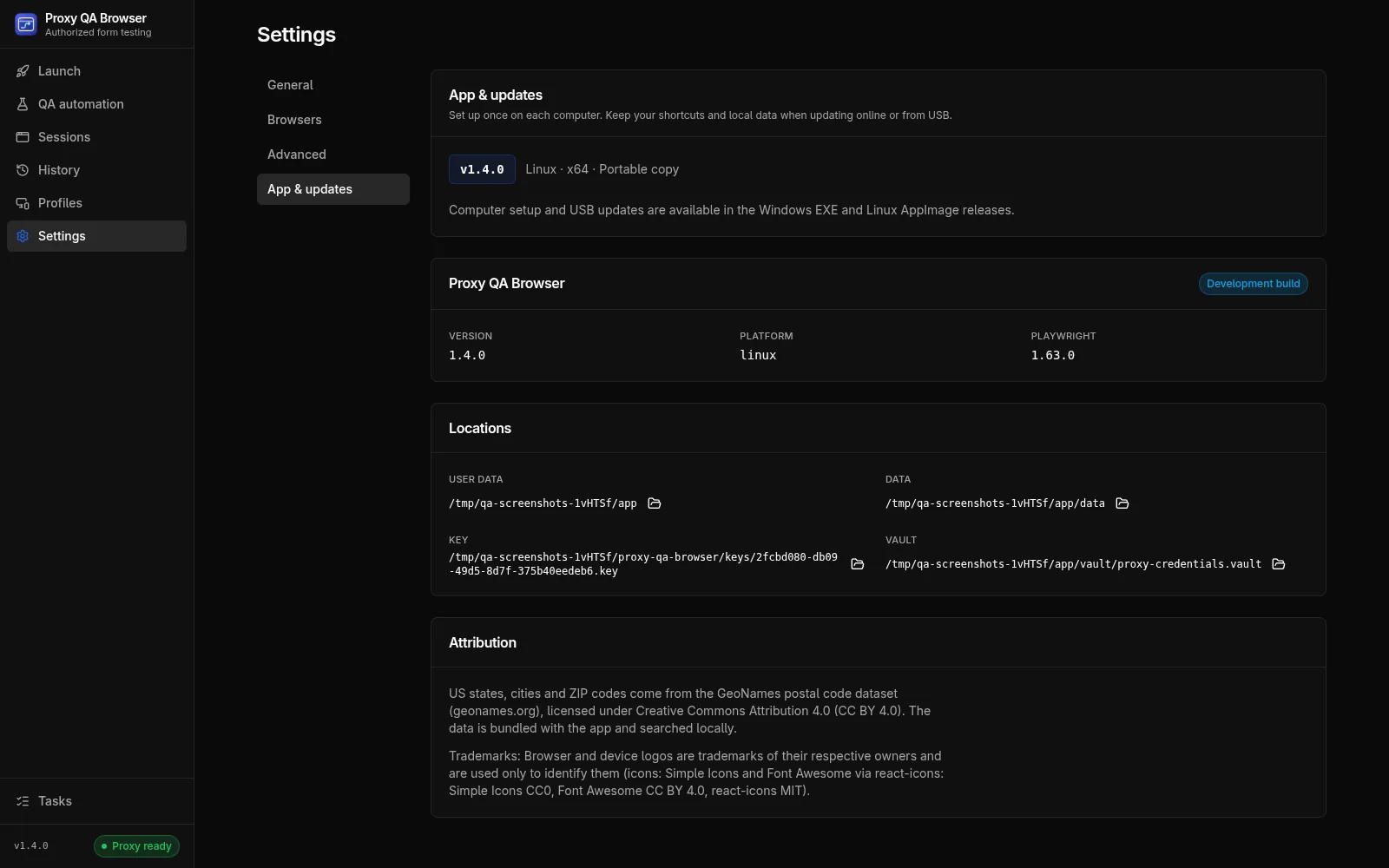
Task: Click the v1.4.0 version badge
Action: 482,169
